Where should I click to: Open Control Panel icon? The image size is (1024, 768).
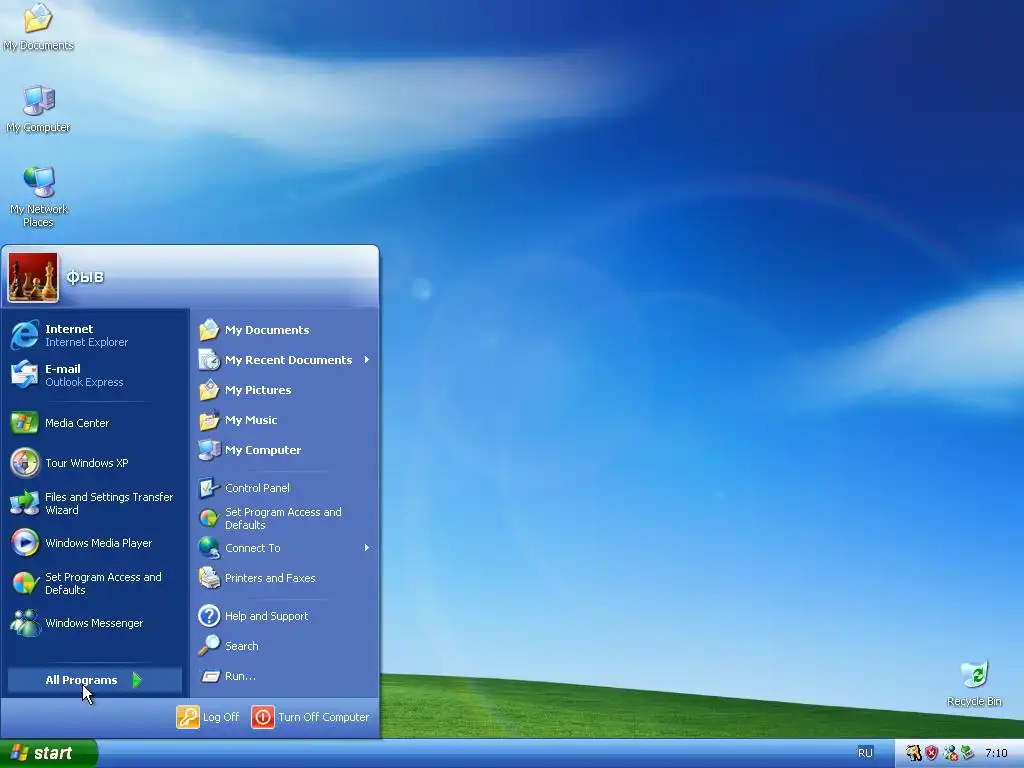click(x=209, y=488)
